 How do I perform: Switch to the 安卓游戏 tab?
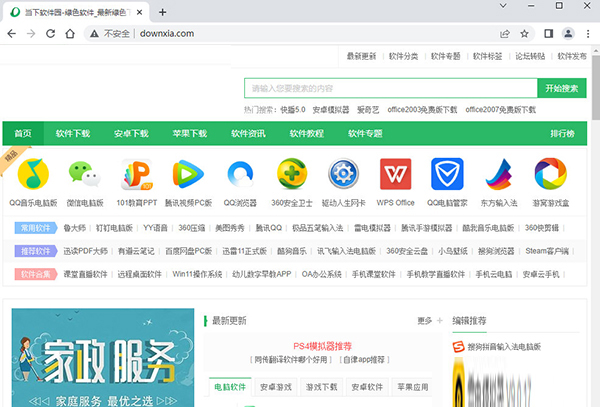point(277,385)
